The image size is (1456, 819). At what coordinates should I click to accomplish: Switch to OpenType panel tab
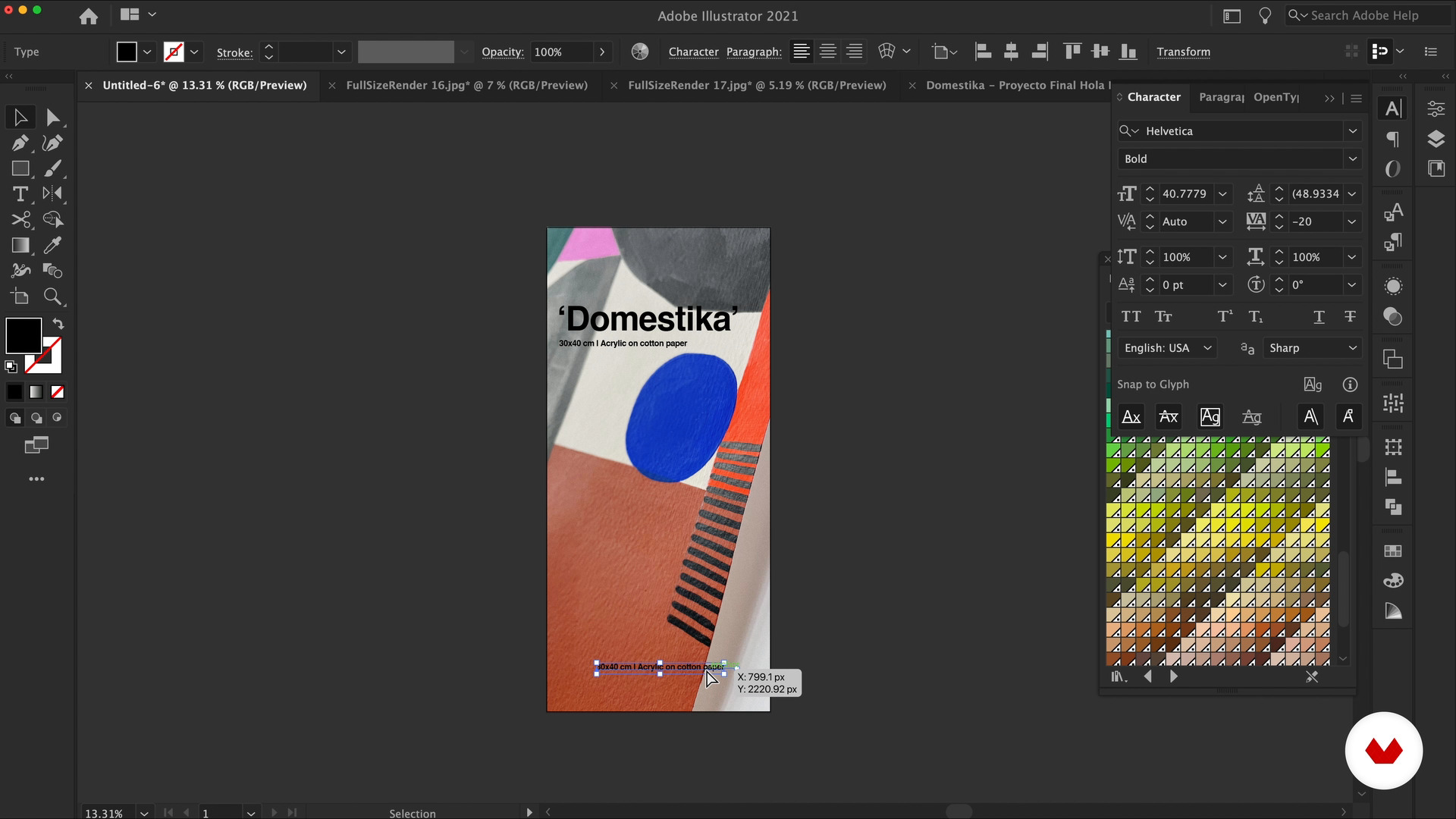pos(1276,97)
